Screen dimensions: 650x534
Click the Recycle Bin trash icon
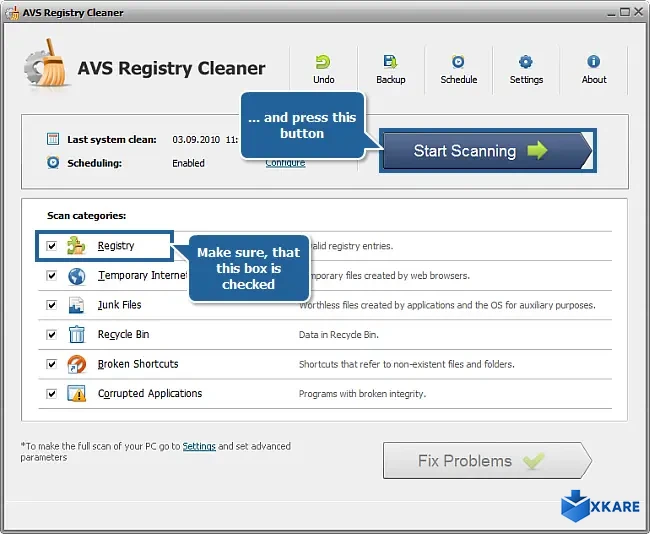click(77, 334)
